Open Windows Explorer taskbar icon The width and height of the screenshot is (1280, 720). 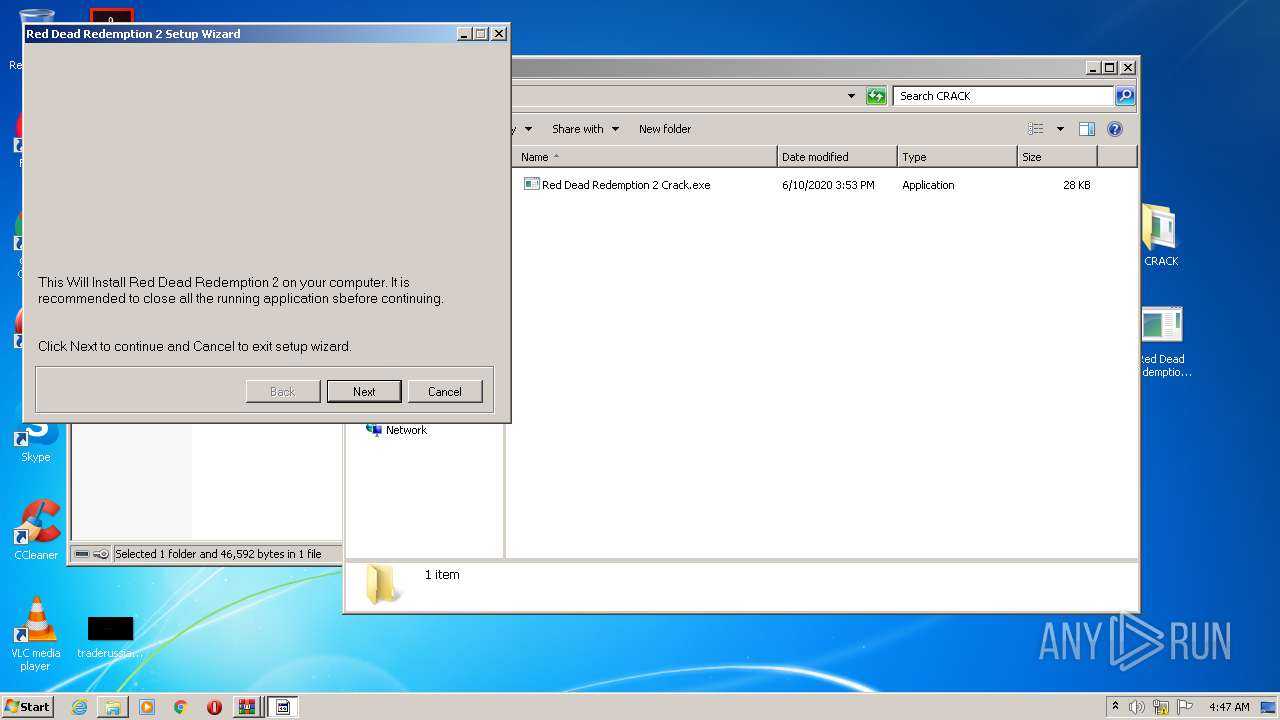point(113,707)
